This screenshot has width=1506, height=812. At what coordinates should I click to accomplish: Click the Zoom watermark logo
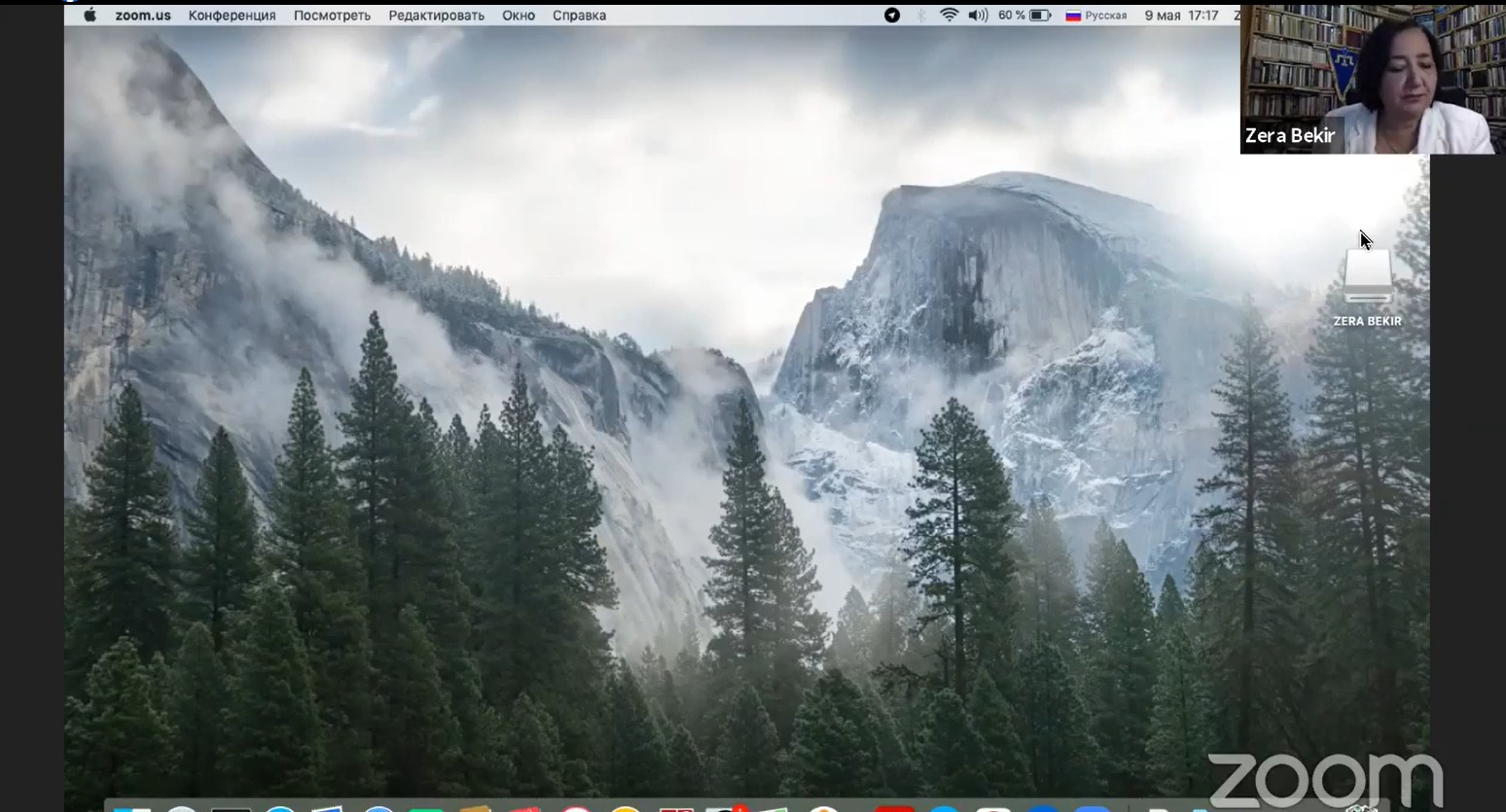pyautogui.click(x=1325, y=780)
